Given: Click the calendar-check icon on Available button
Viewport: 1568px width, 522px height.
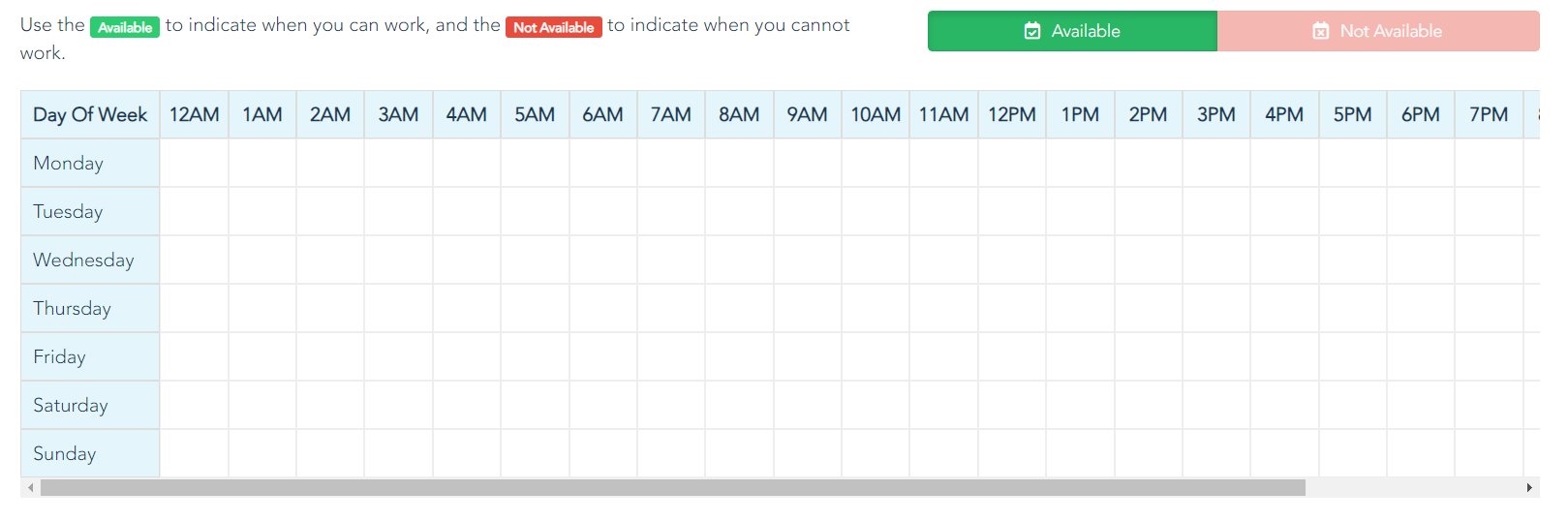Looking at the screenshot, I should click(x=1032, y=31).
